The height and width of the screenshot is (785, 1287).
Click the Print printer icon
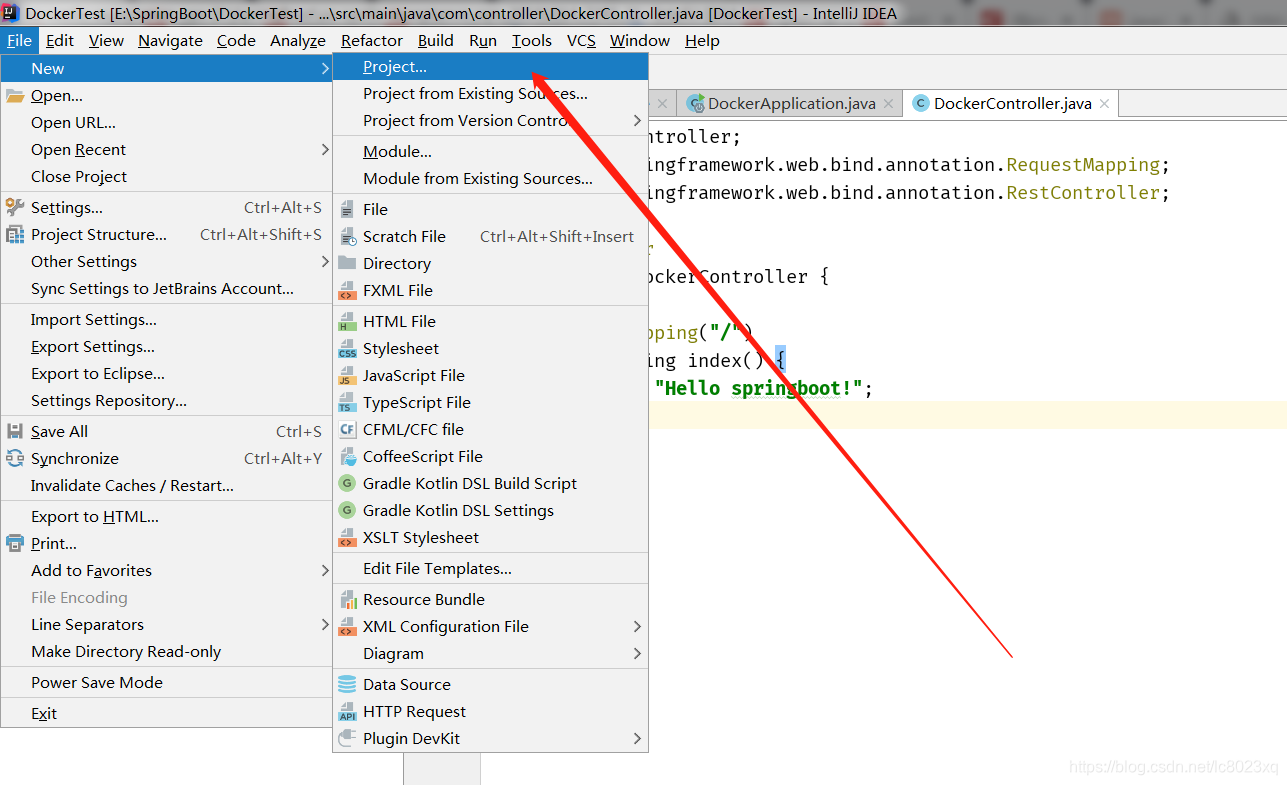tap(15, 543)
